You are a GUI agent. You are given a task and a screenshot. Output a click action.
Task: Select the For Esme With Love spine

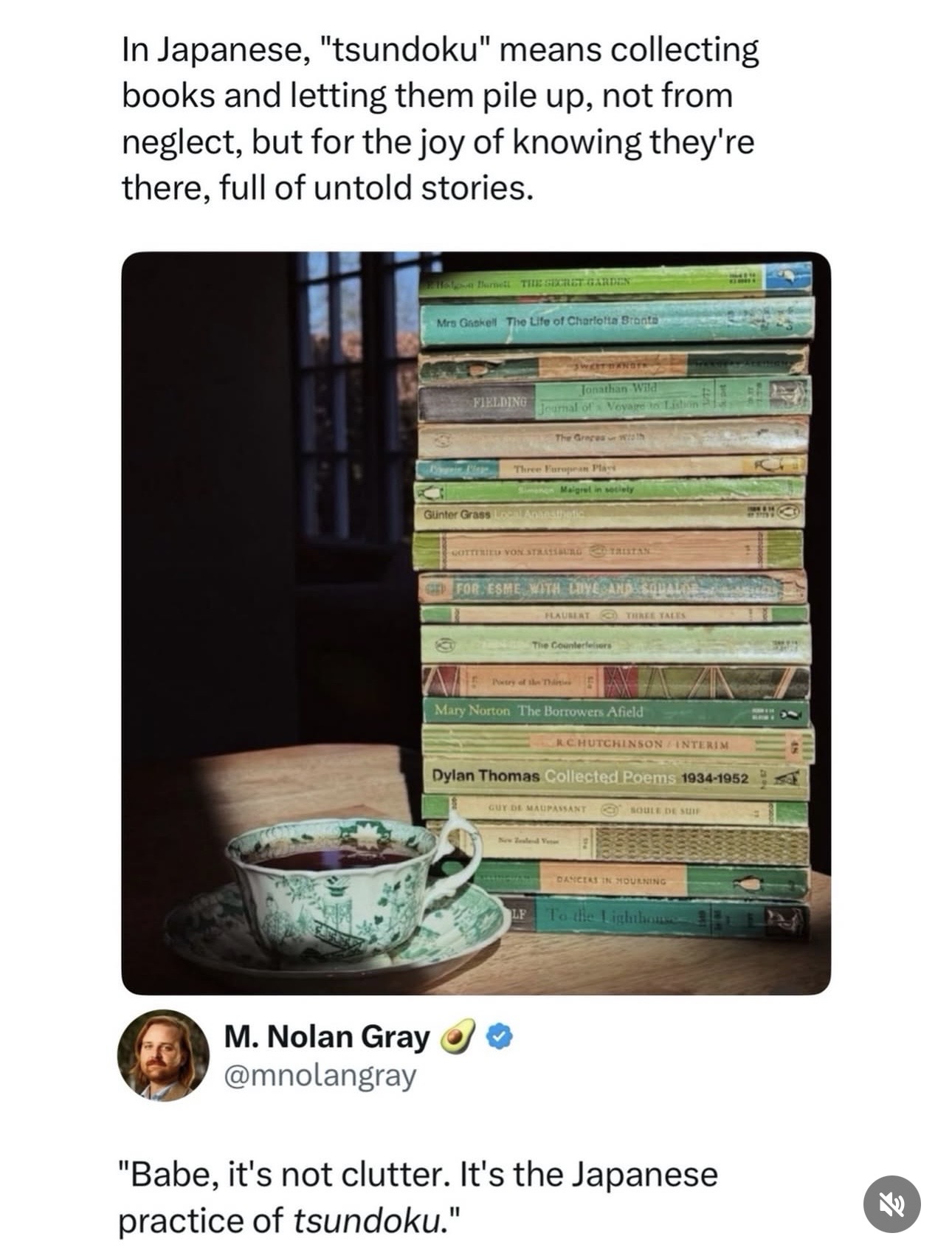click(x=613, y=587)
